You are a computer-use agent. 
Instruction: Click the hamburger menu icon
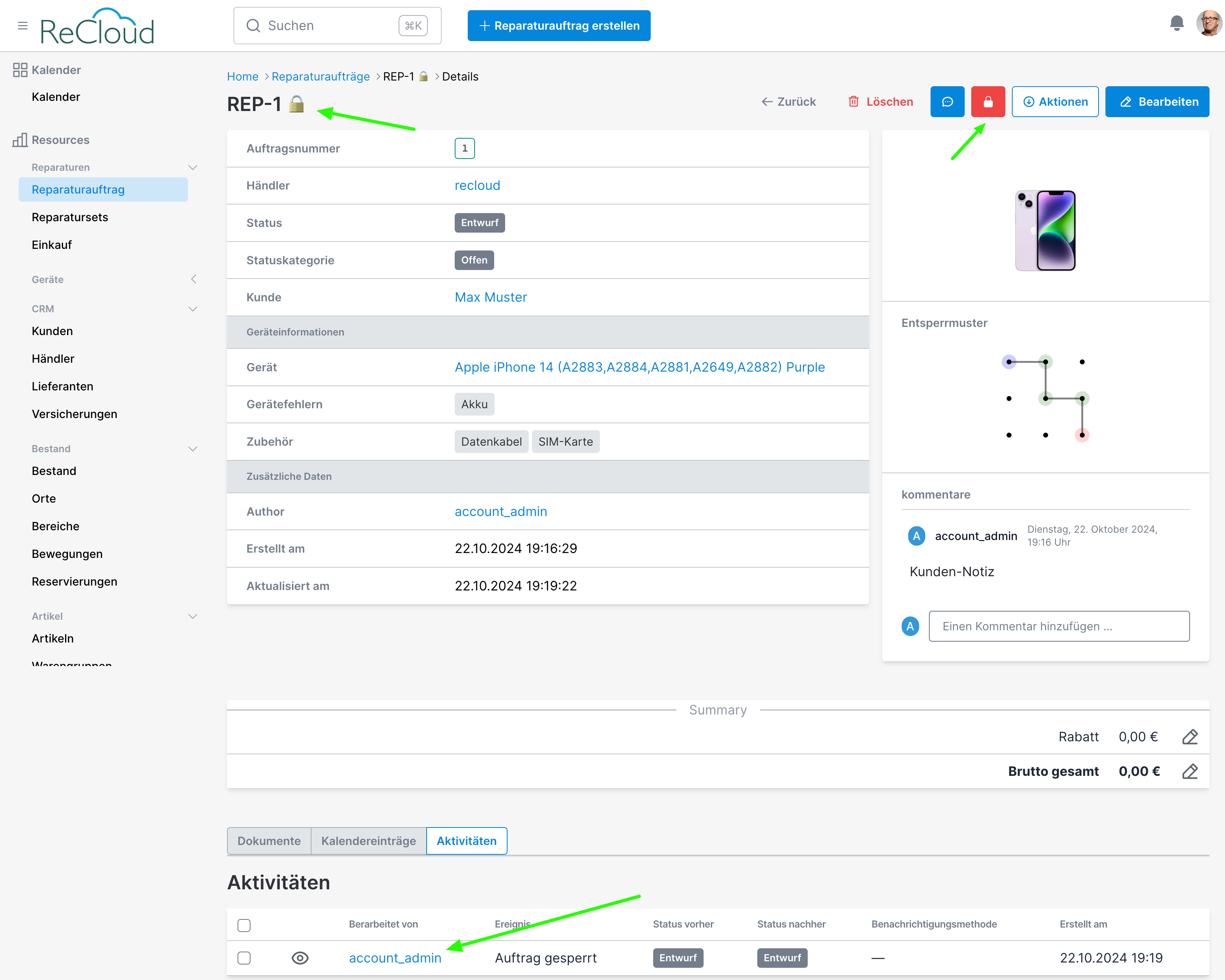coord(23,26)
